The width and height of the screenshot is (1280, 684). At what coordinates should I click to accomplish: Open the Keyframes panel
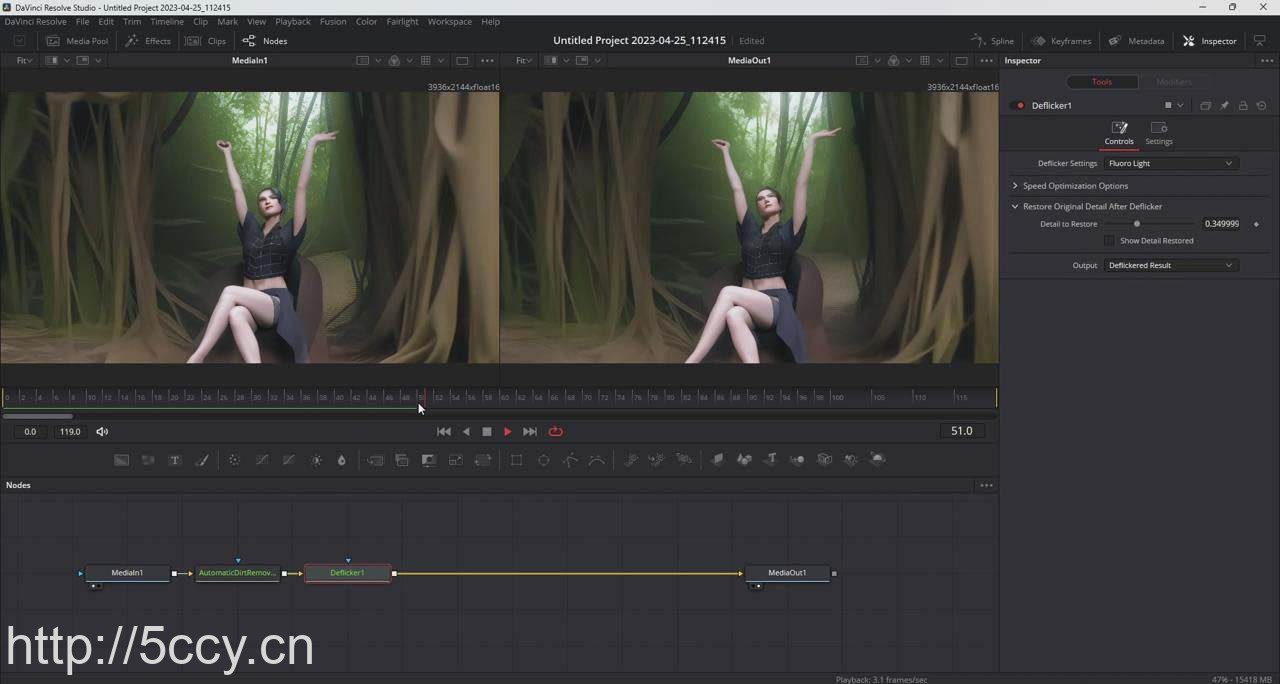point(1061,41)
